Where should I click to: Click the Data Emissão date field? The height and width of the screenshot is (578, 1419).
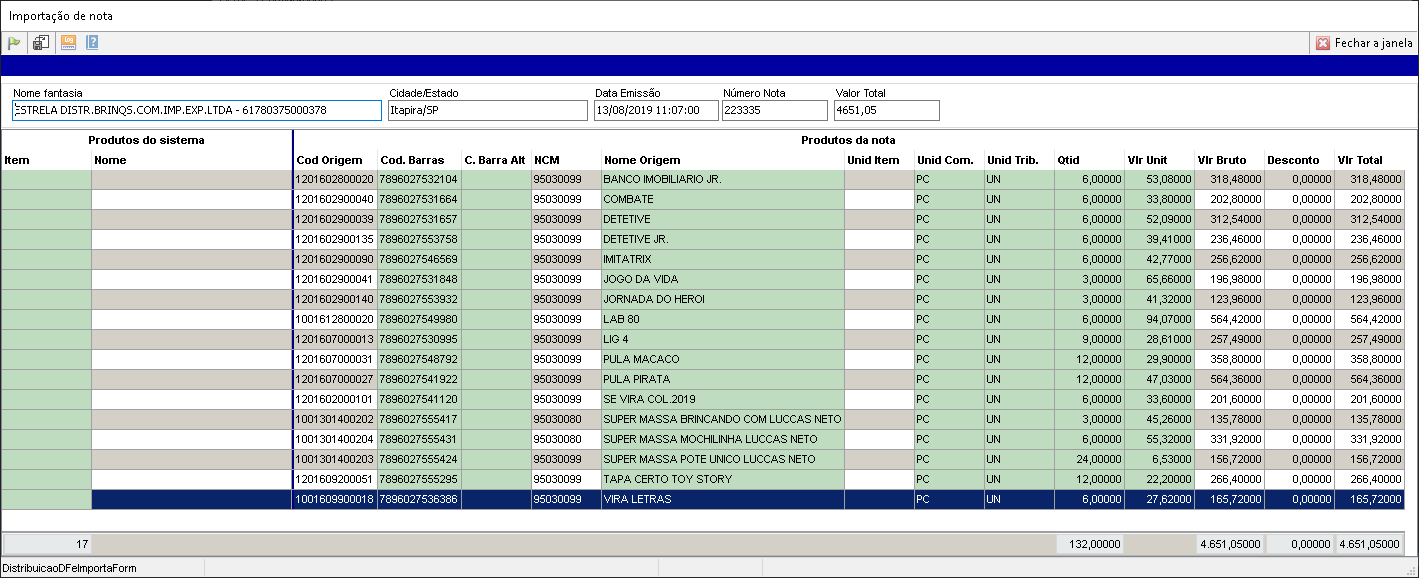coord(655,110)
